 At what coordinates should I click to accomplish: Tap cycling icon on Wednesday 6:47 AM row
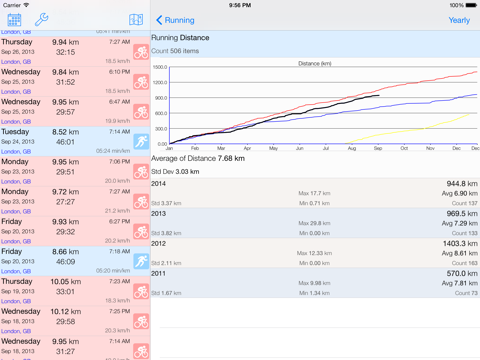(141, 112)
